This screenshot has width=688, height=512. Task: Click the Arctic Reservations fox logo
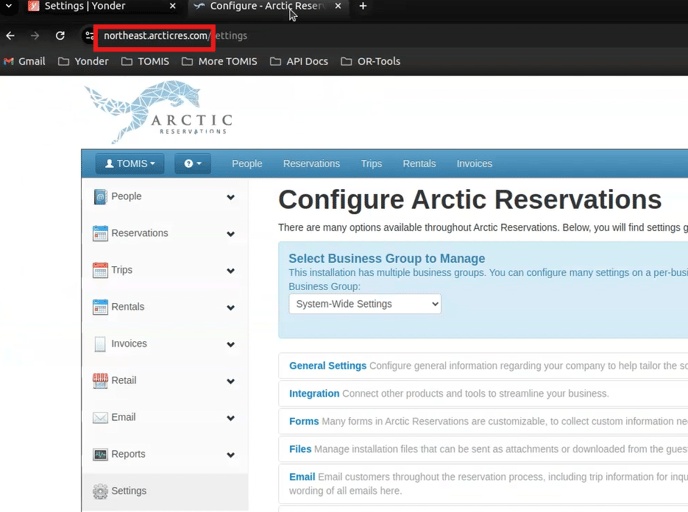[158, 111]
